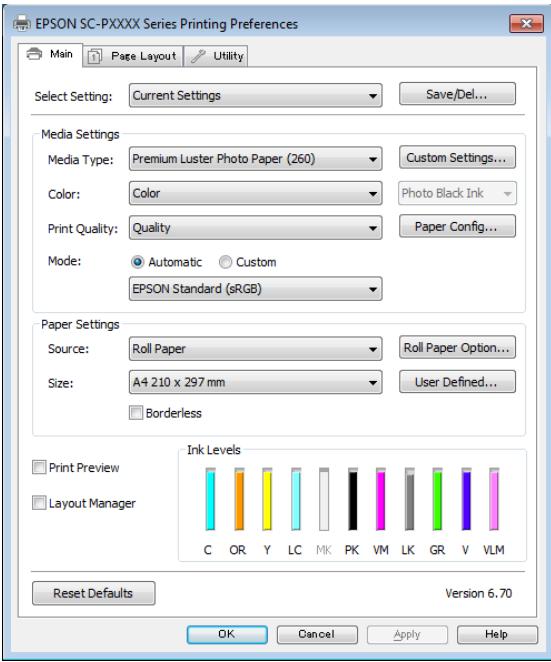
Task: Open Roll Paper Option... settings
Action: point(457,347)
